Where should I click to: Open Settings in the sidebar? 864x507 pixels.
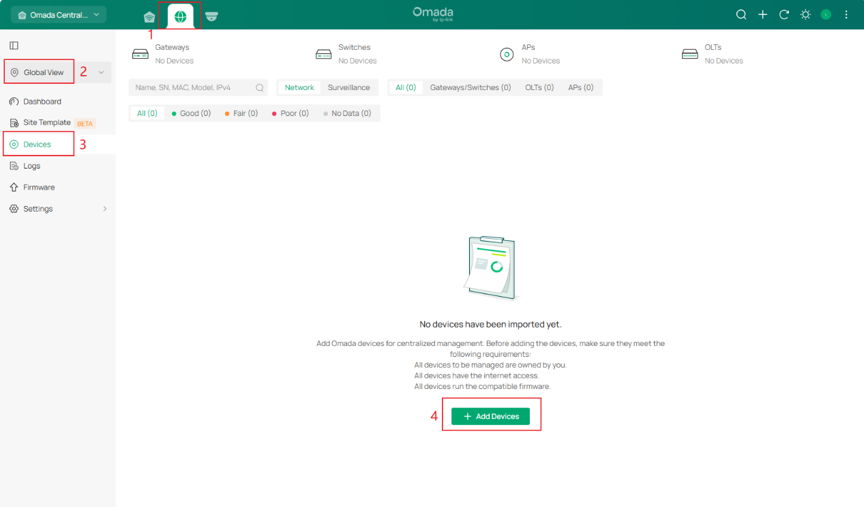37,209
